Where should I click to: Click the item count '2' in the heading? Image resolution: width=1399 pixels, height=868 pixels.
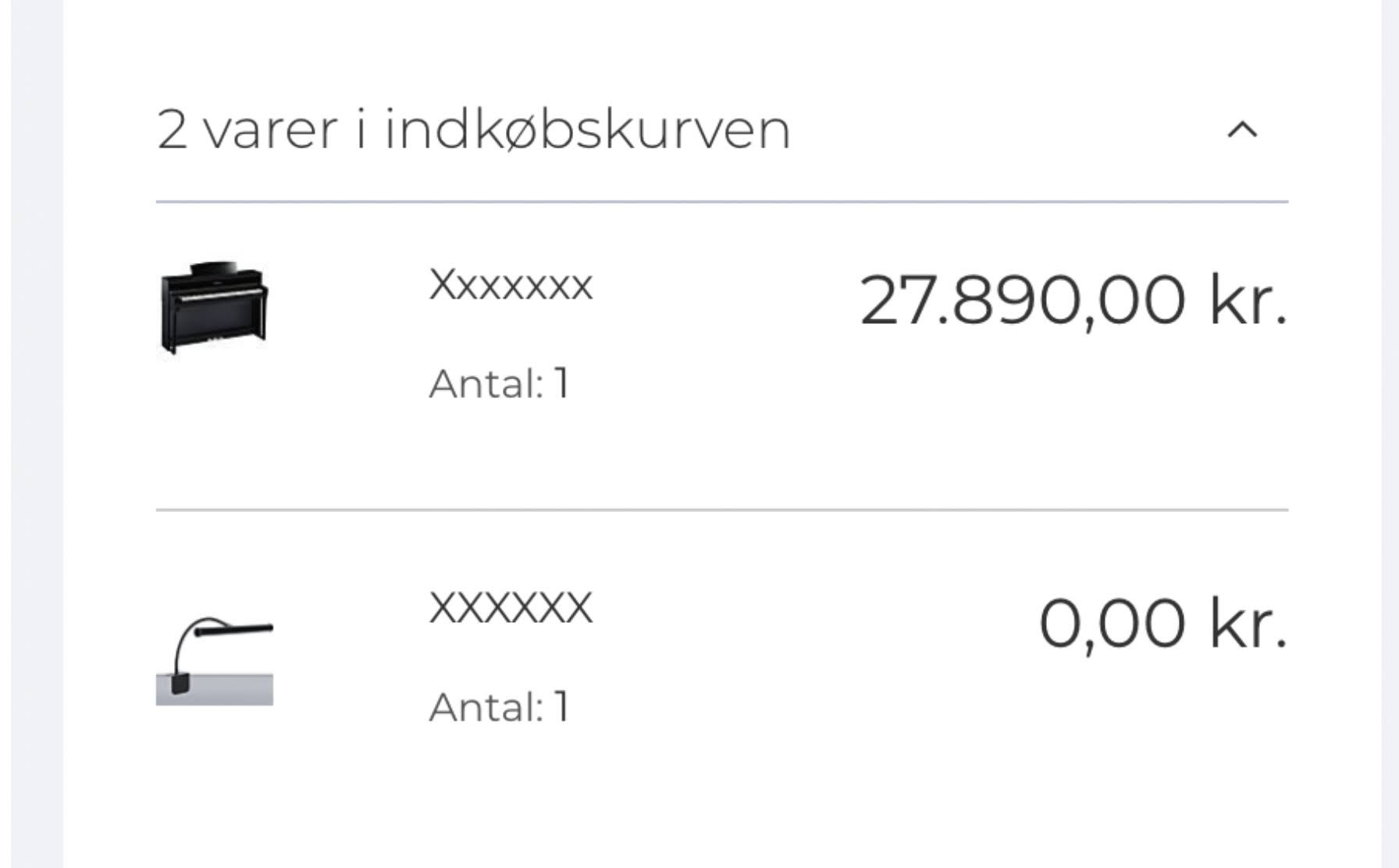172,130
